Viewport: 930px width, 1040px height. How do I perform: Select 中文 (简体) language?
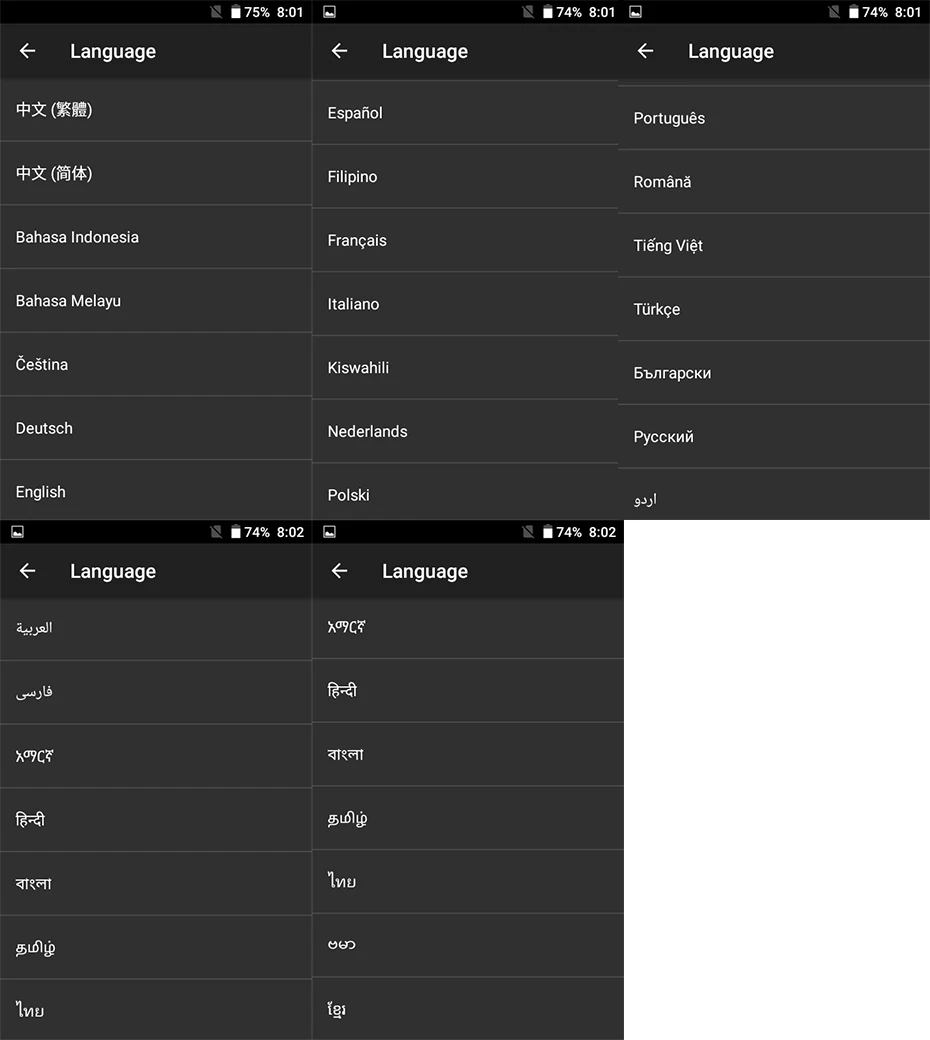156,174
